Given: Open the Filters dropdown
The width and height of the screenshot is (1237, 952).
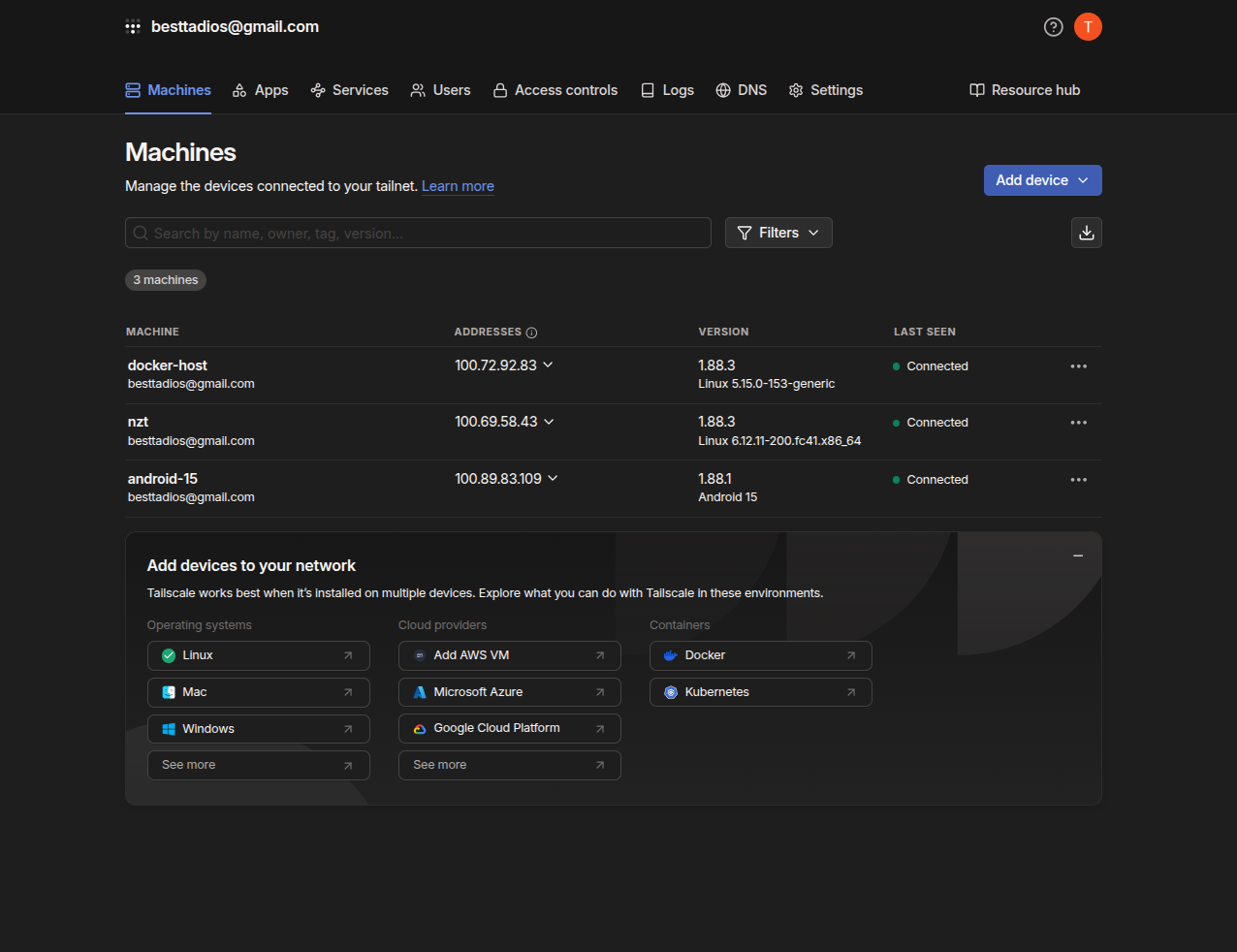Looking at the screenshot, I should 778,233.
